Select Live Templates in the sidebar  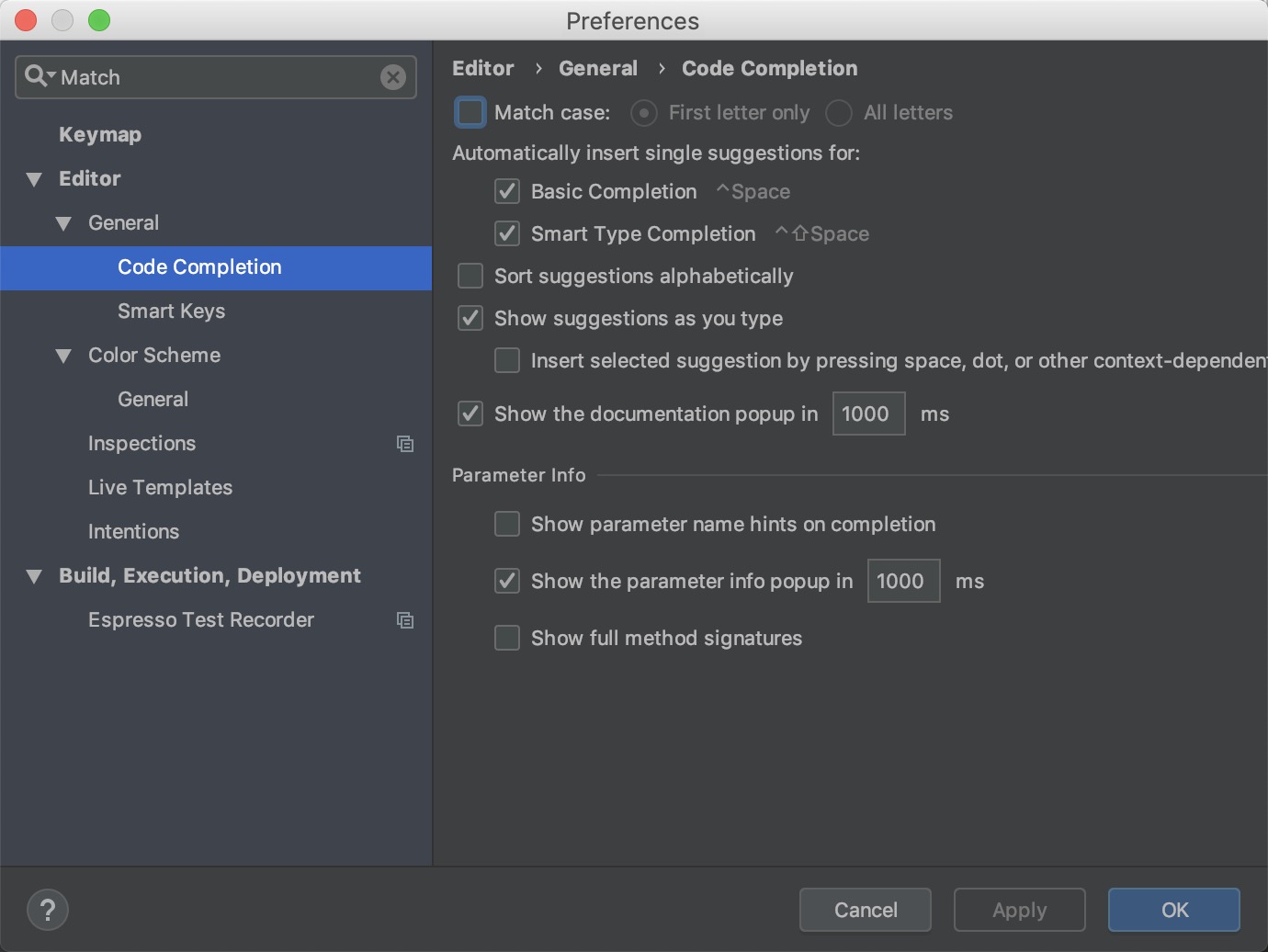click(x=160, y=487)
